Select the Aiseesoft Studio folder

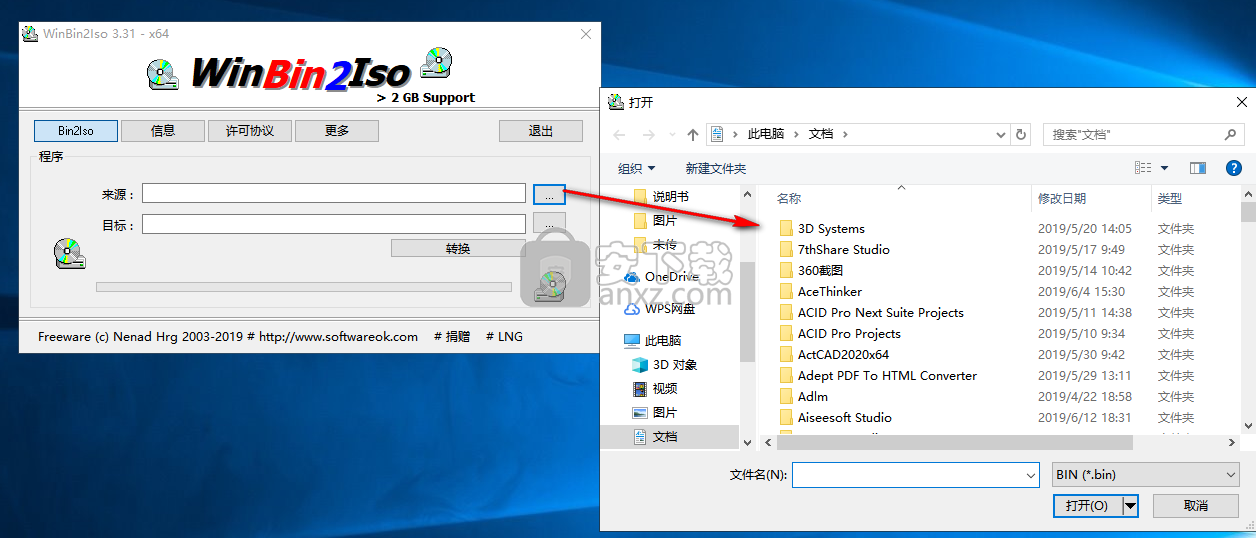[x=845, y=417]
